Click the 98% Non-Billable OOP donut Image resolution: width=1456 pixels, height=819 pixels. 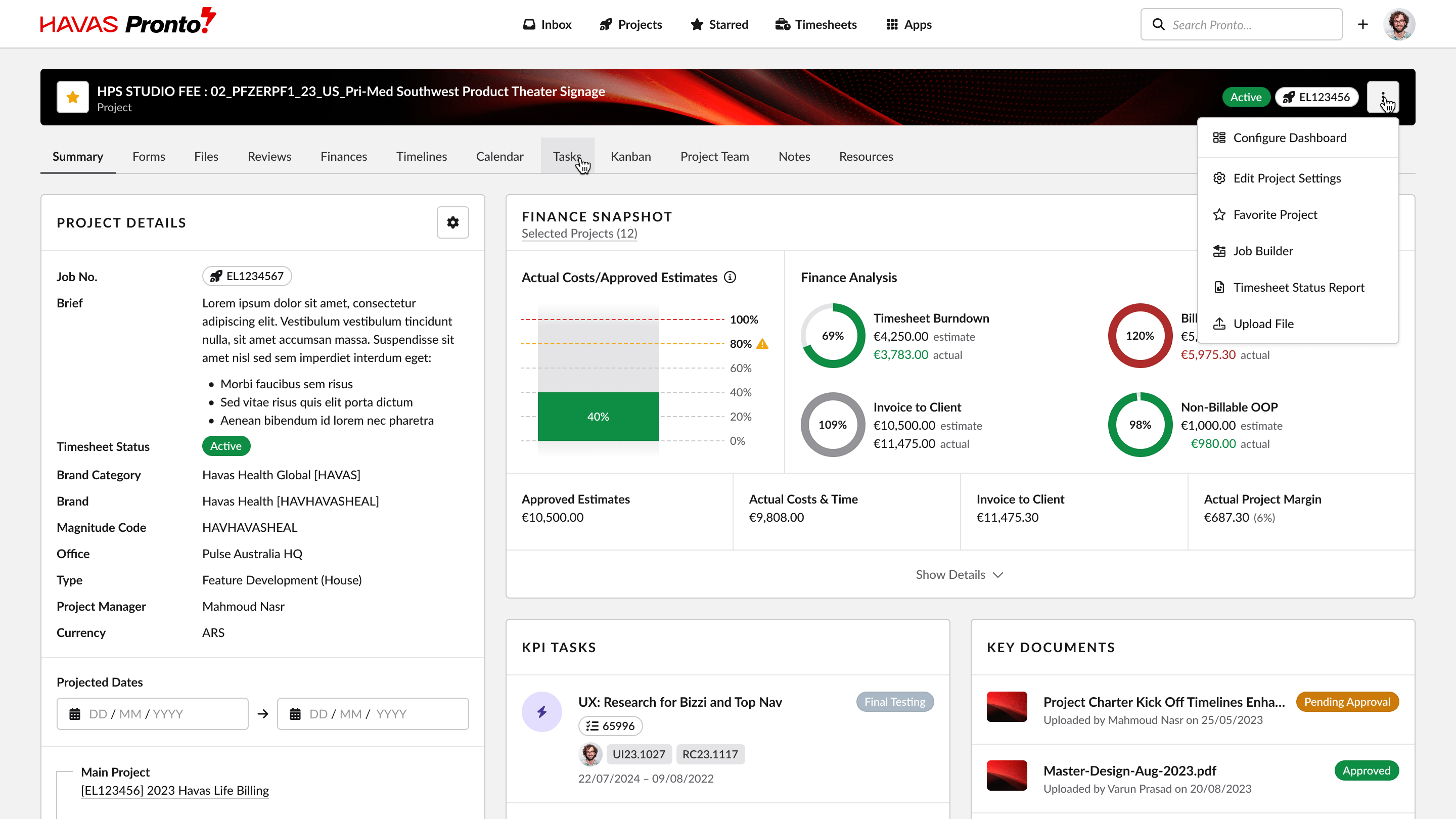click(x=1140, y=425)
